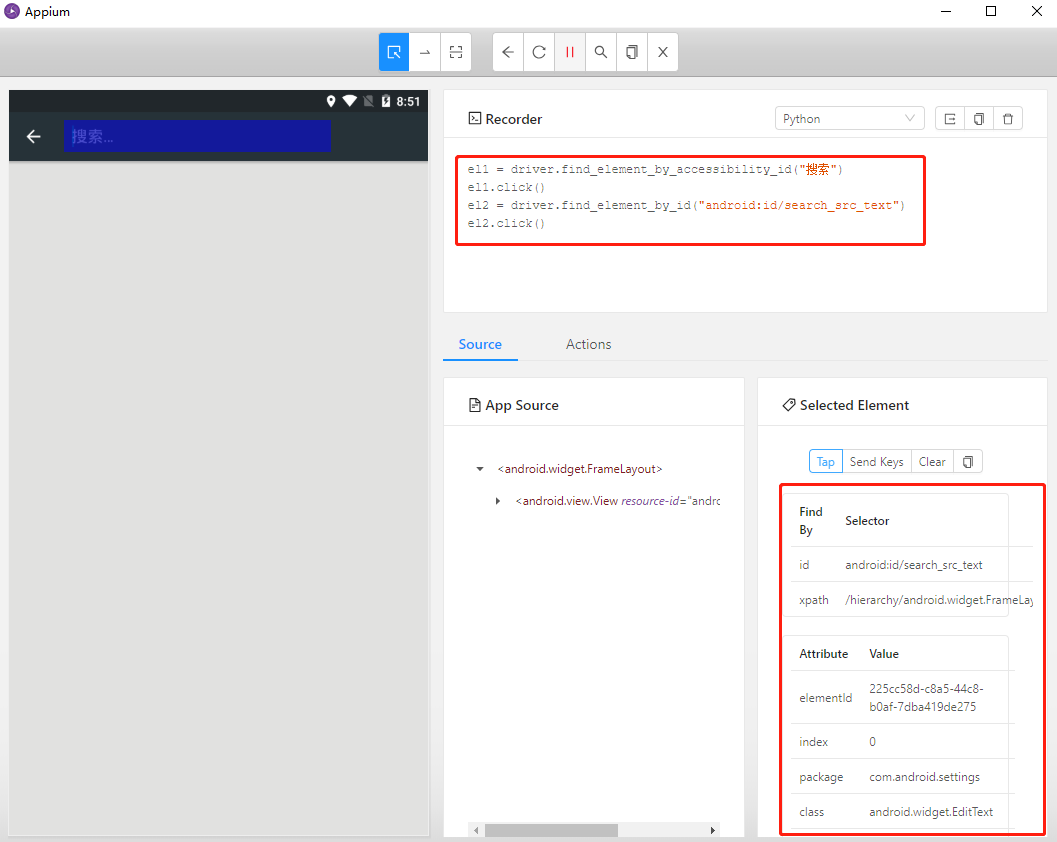Activate the Select Elements tool
The height and width of the screenshot is (842, 1057).
[x=394, y=52]
